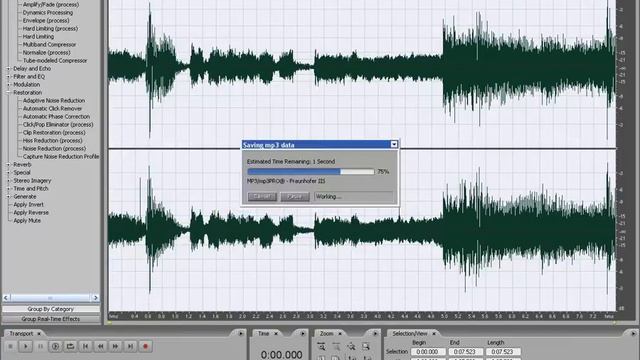Viewport: 640px width, 360px height.
Task: Select the Transport tab
Action: 21,333
